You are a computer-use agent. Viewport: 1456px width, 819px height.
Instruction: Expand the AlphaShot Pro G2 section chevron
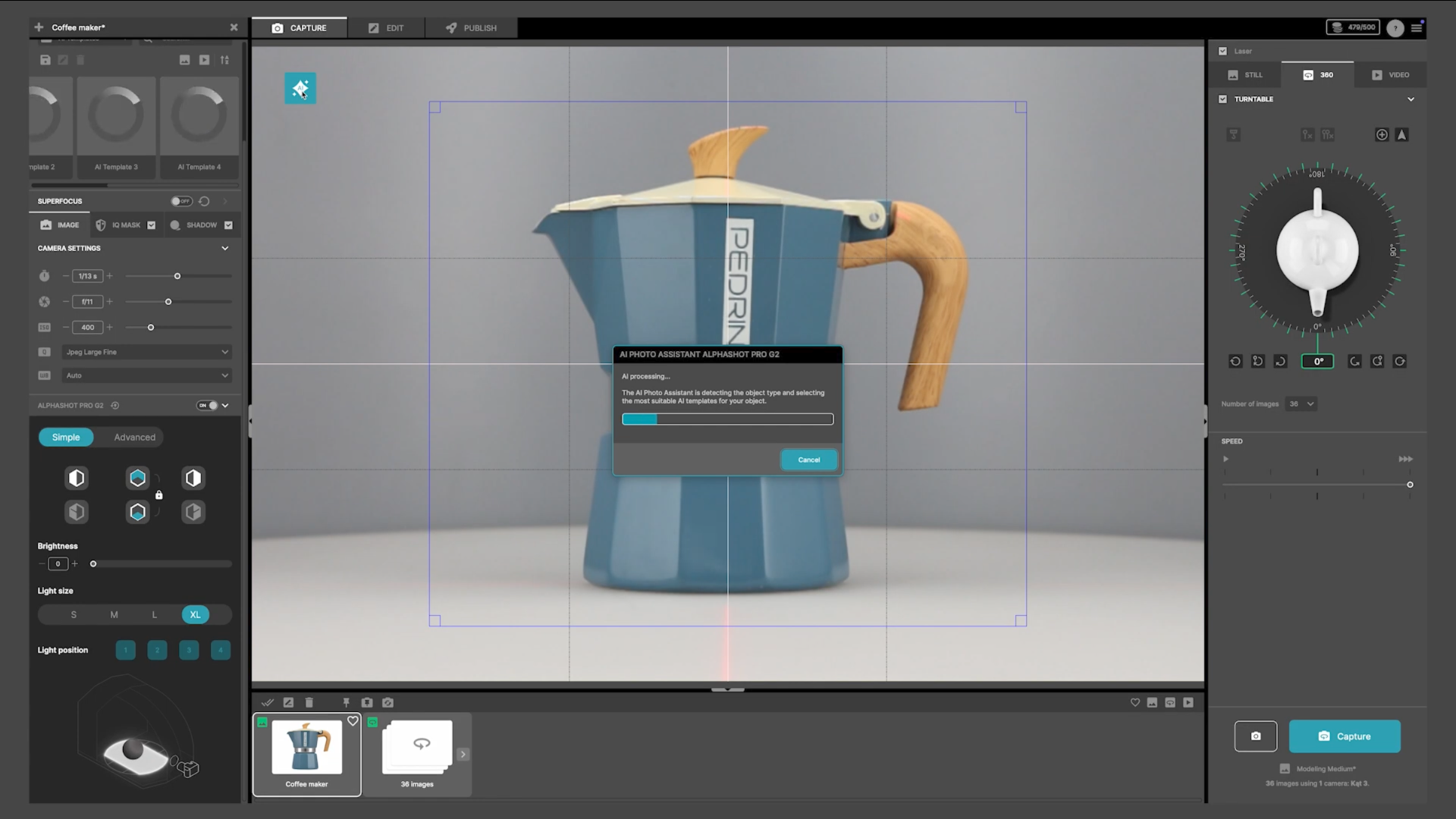[225, 406]
